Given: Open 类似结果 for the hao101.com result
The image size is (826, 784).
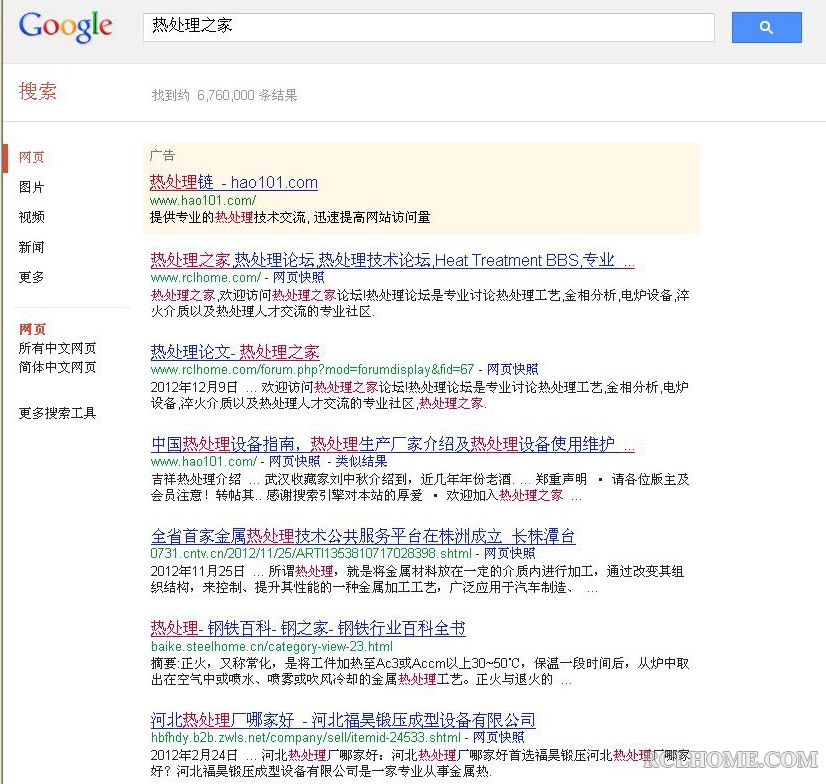Looking at the screenshot, I should pos(361,462).
